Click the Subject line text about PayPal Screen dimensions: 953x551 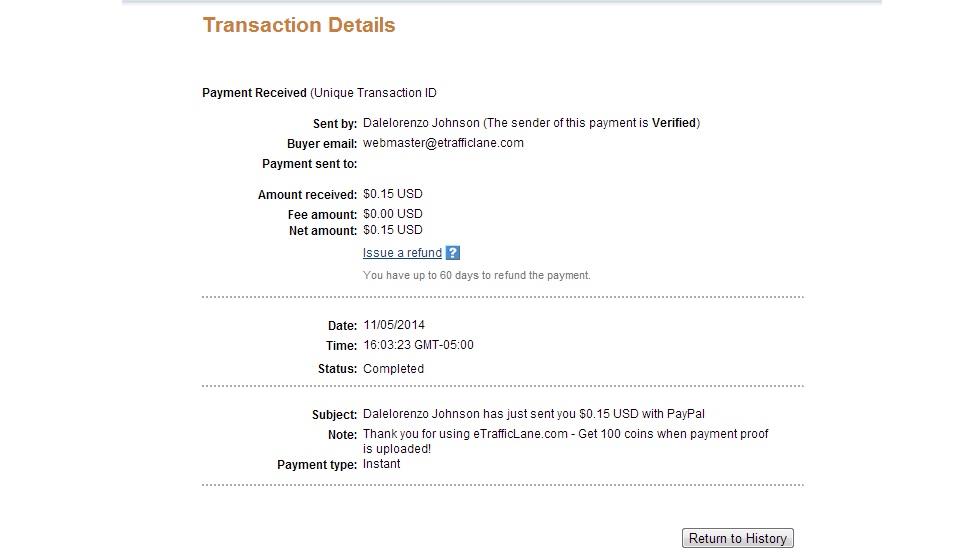coord(534,414)
